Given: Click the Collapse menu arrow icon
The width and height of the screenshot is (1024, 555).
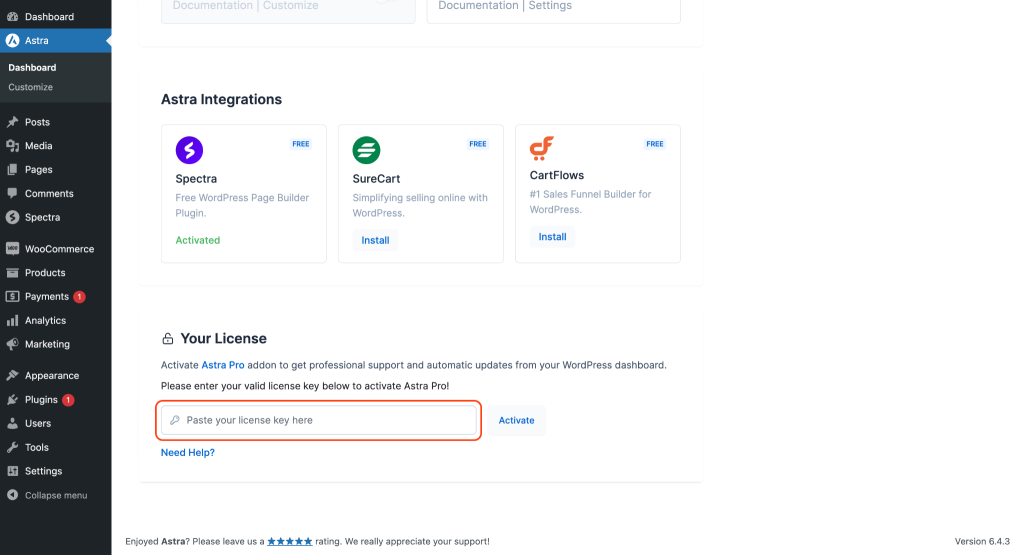Looking at the screenshot, I should (12, 495).
